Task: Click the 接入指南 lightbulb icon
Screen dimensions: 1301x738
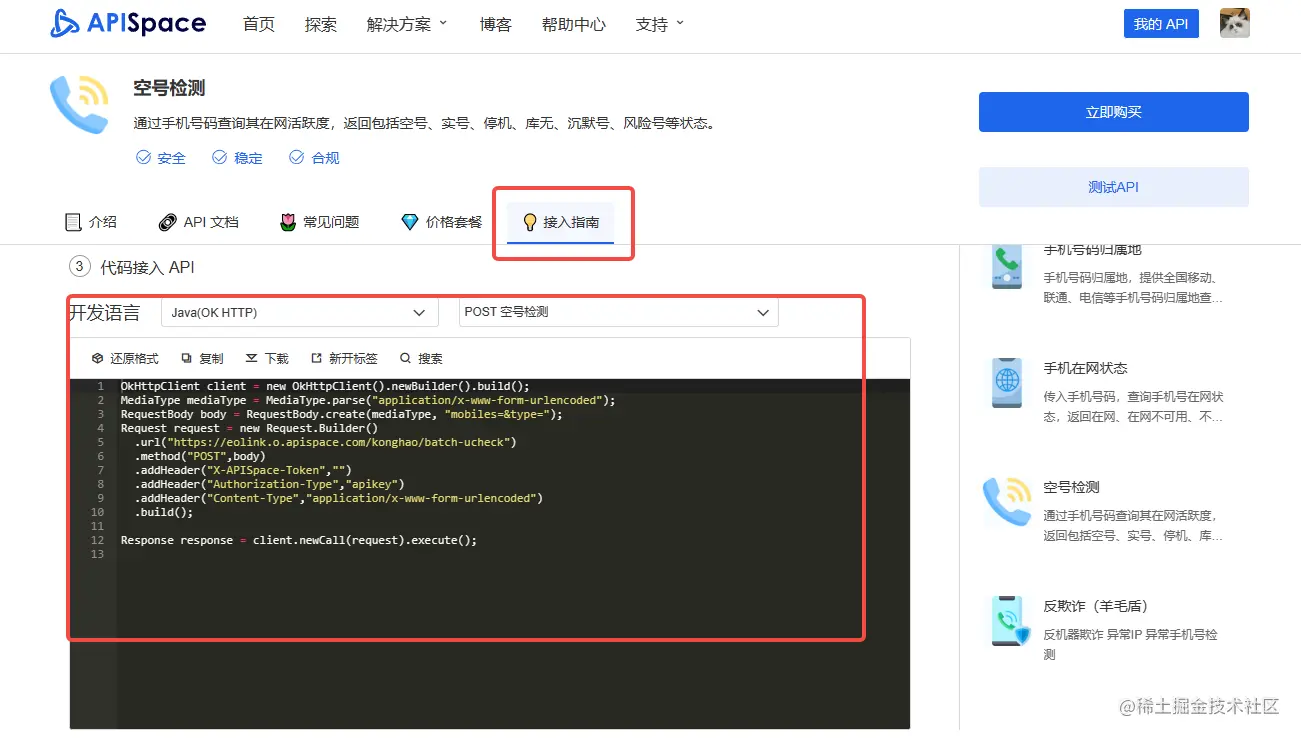Action: pos(530,222)
